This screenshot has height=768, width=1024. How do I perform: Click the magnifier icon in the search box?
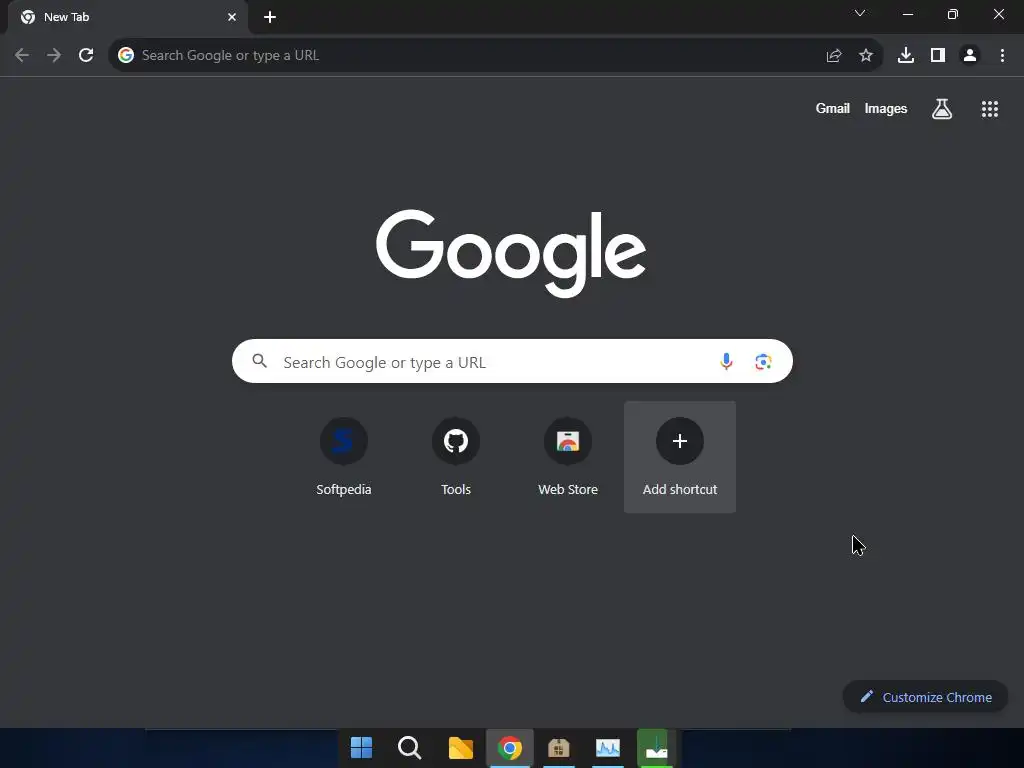click(x=260, y=361)
